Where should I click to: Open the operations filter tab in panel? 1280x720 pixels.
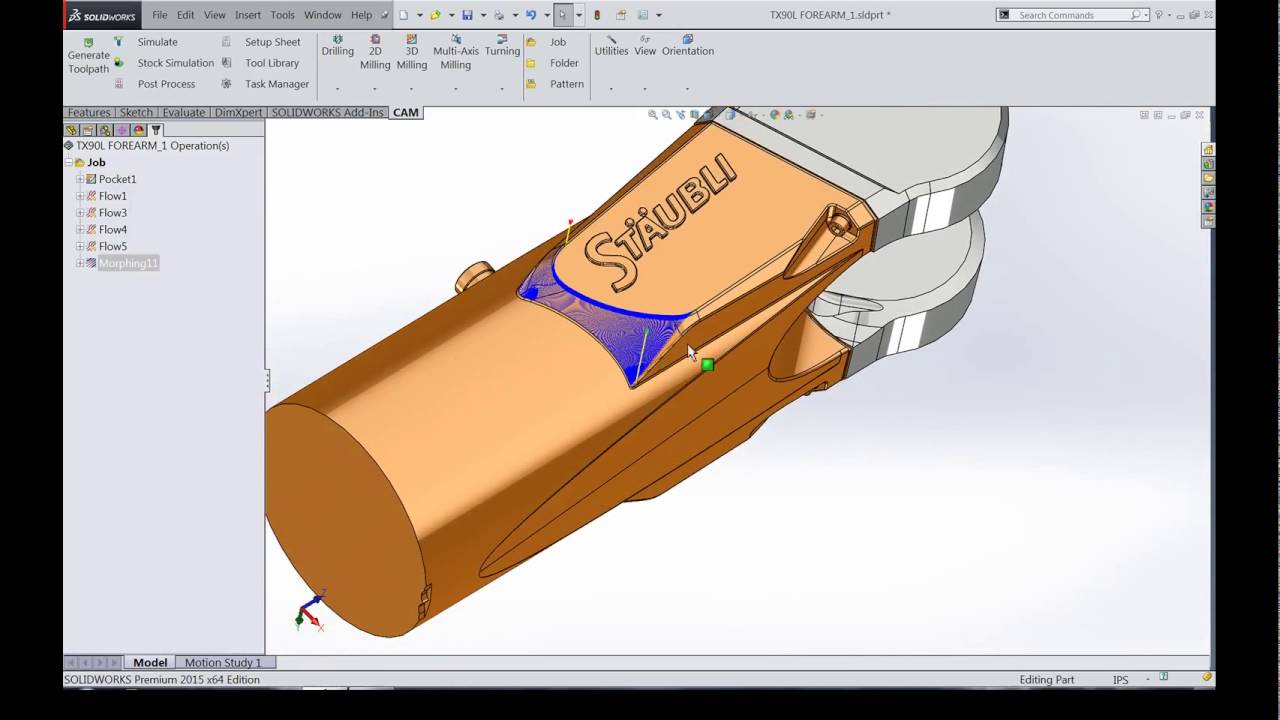click(x=156, y=130)
